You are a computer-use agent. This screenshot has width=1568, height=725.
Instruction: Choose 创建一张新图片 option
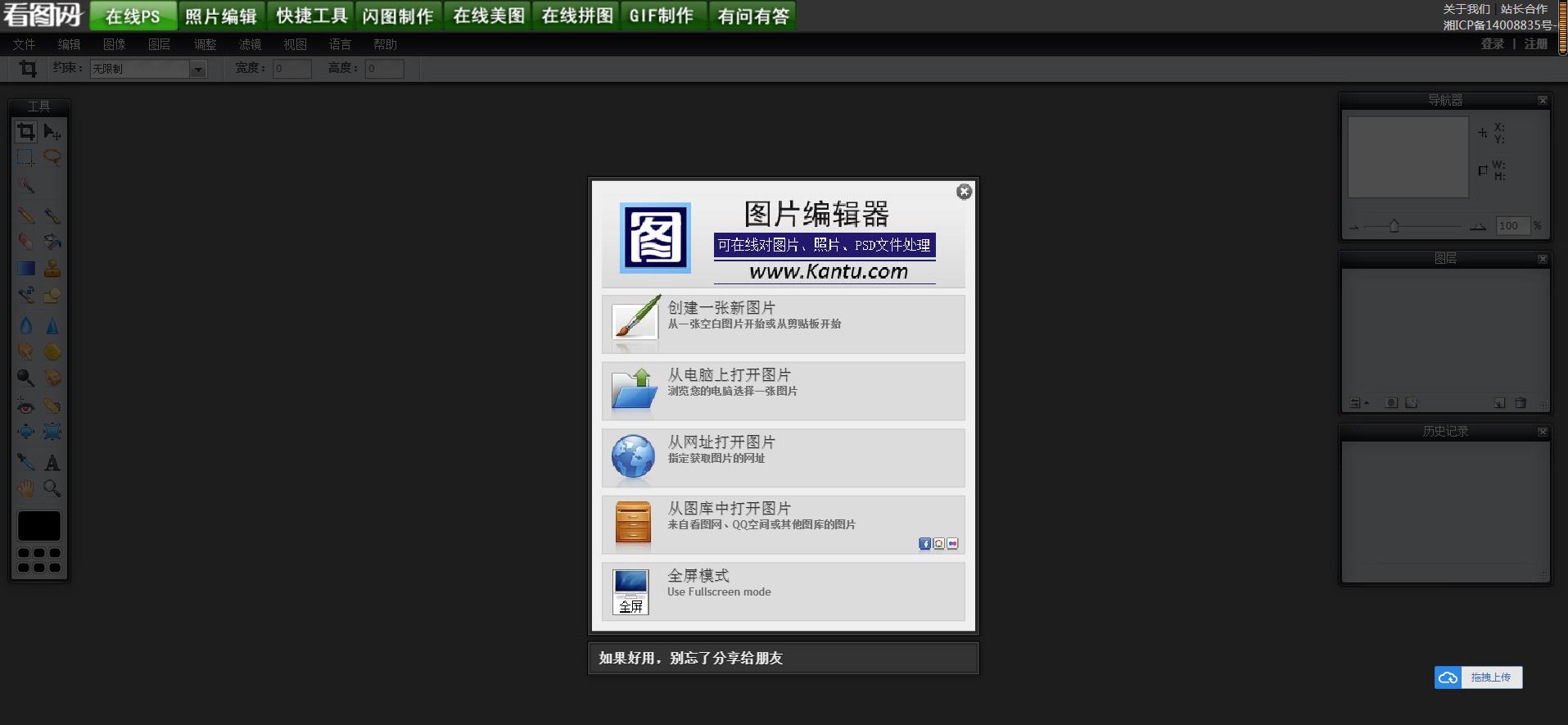click(784, 324)
